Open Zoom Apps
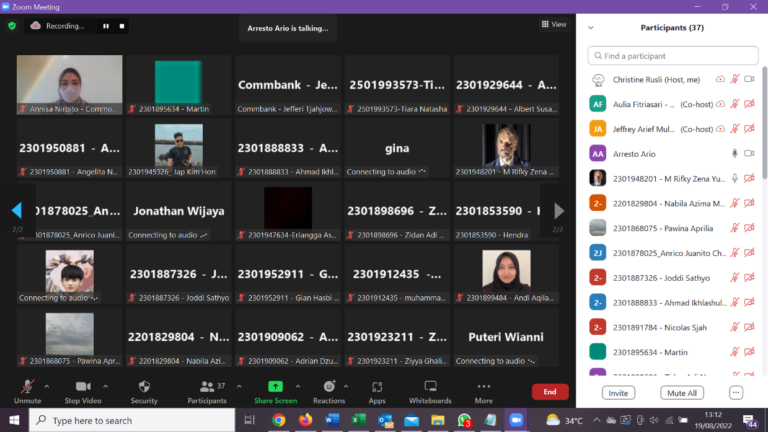768x432 pixels. (x=377, y=392)
